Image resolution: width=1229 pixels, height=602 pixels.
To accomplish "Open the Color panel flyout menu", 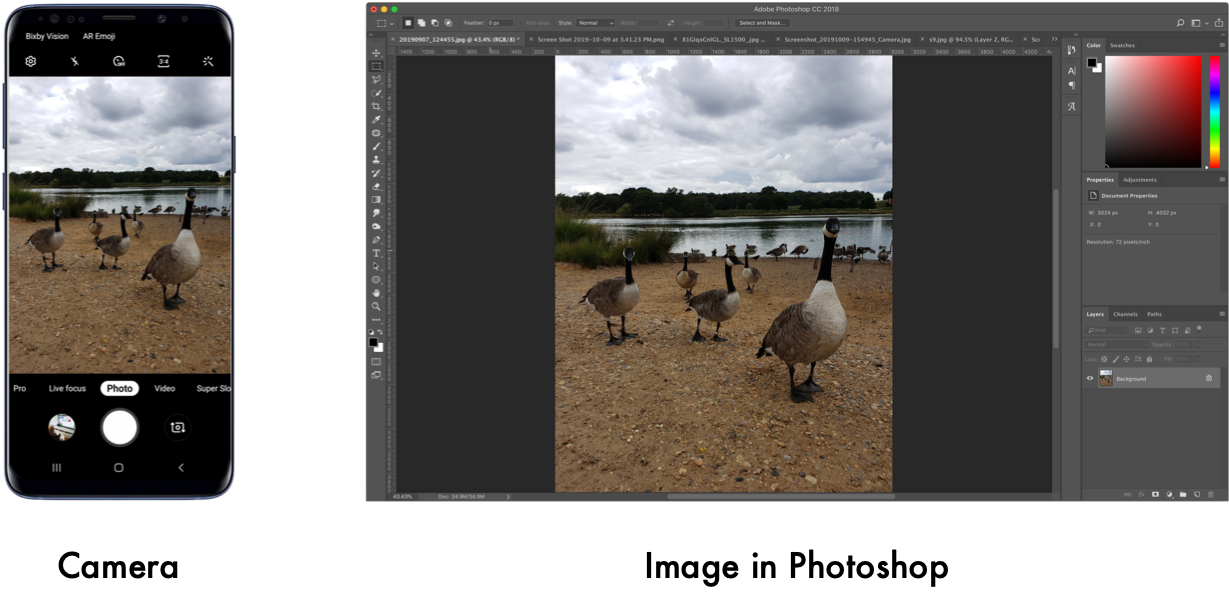I will tap(1222, 45).
